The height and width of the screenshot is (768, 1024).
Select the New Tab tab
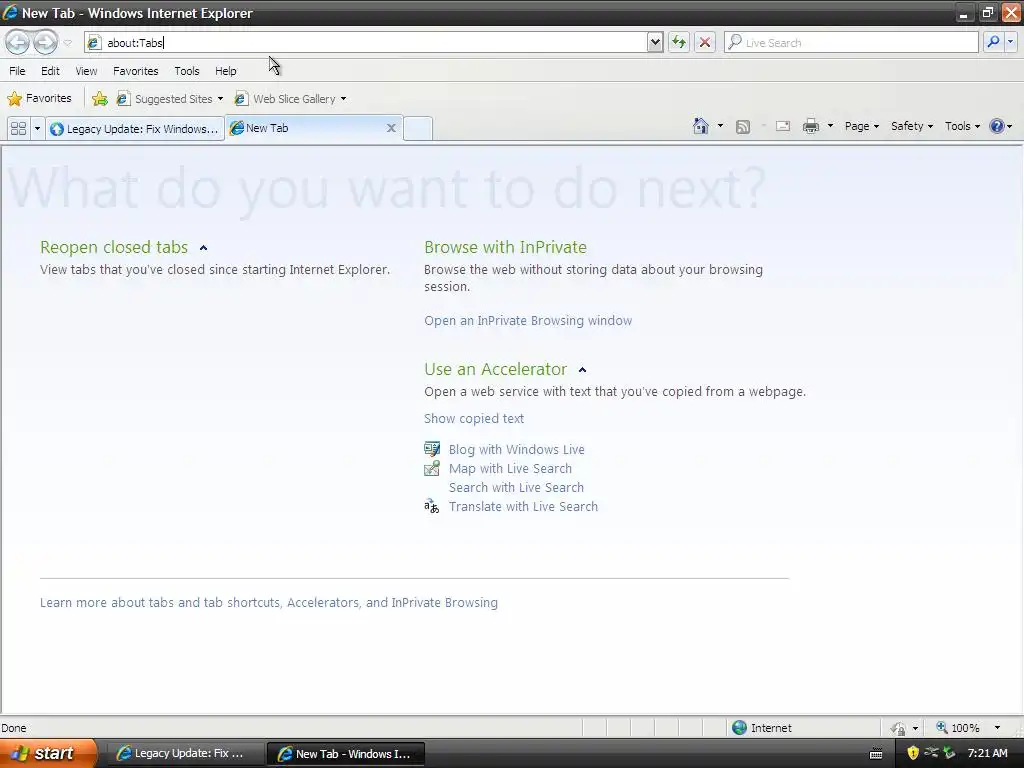tap(307, 128)
